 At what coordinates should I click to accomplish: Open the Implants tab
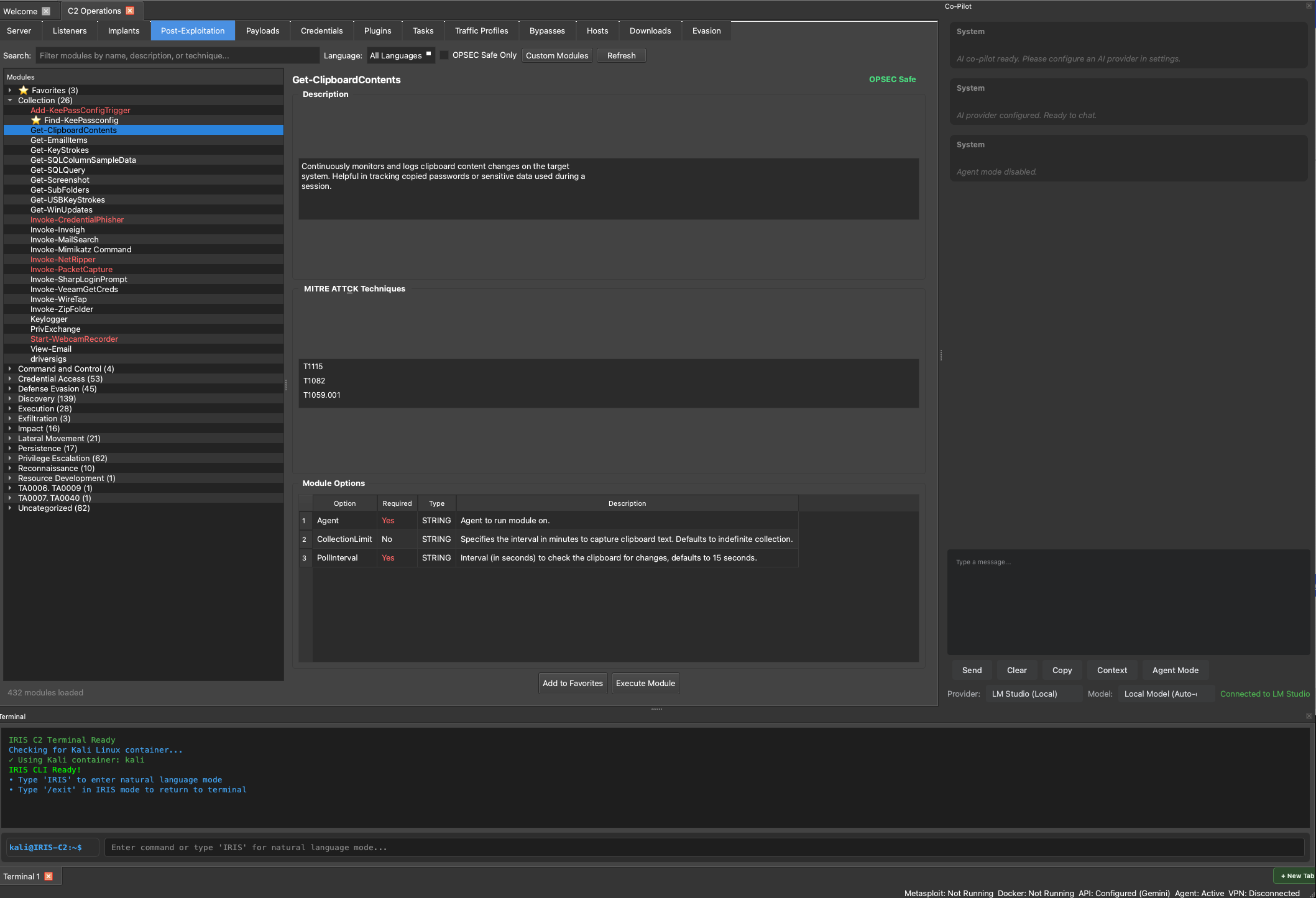(x=124, y=30)
